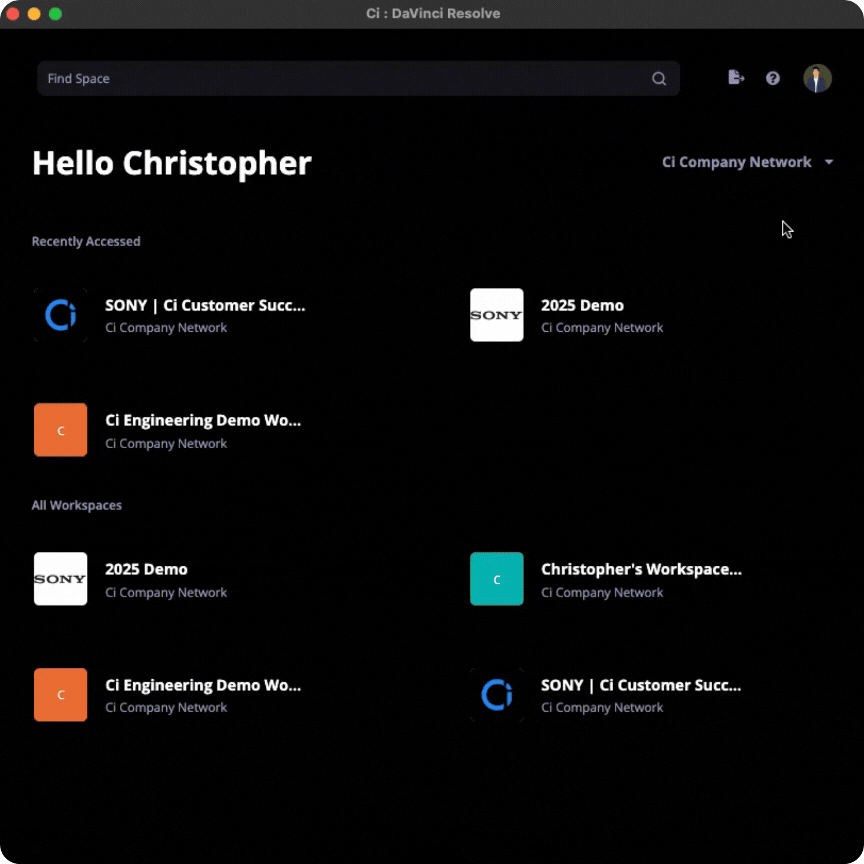Viewport: 864px width, 864px height.
Task: Close the Ci : DaVinci Resolve window
Action: tap(13, 14)
